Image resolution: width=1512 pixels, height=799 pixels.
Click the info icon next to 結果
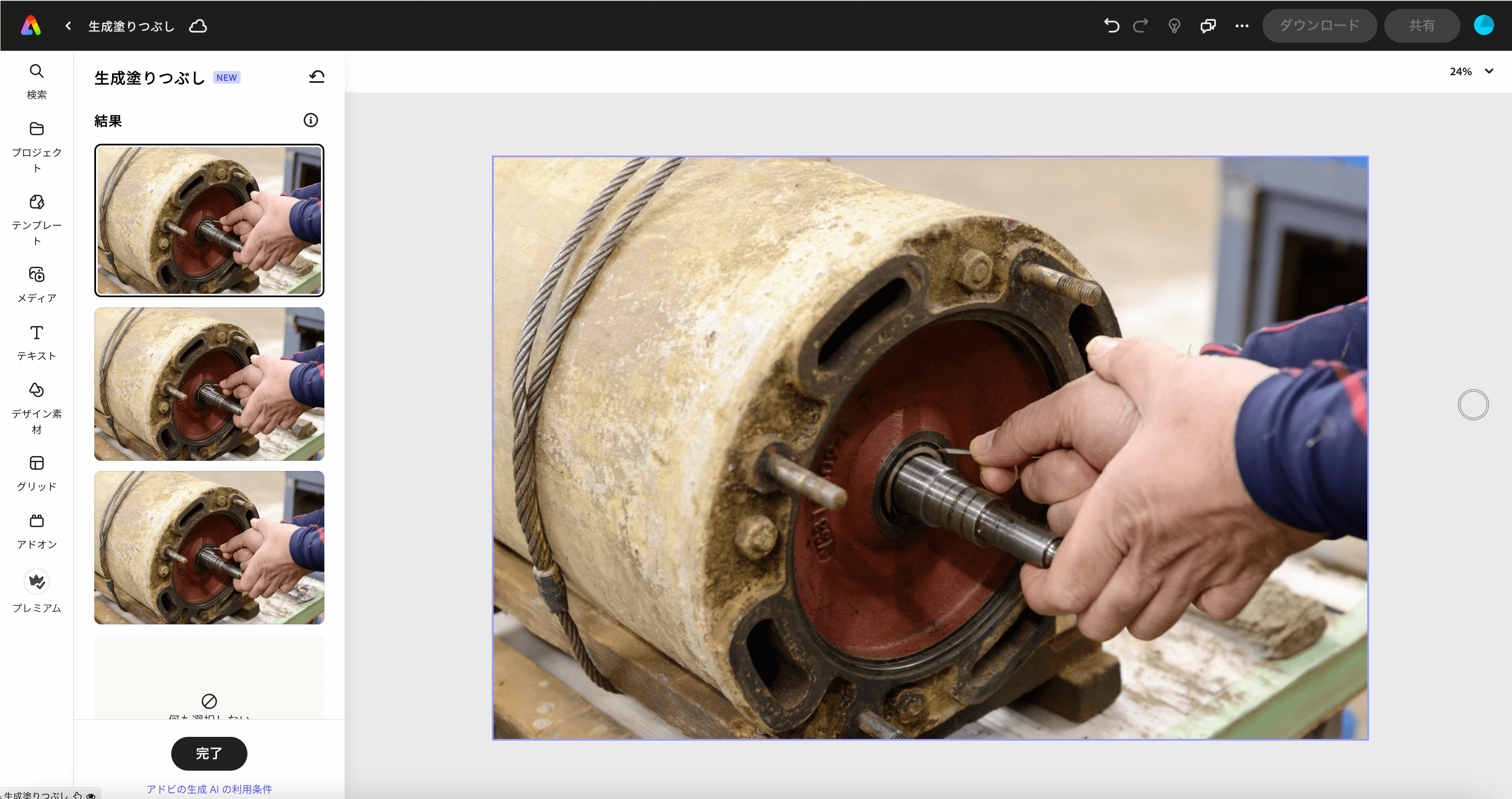[310, 120]
